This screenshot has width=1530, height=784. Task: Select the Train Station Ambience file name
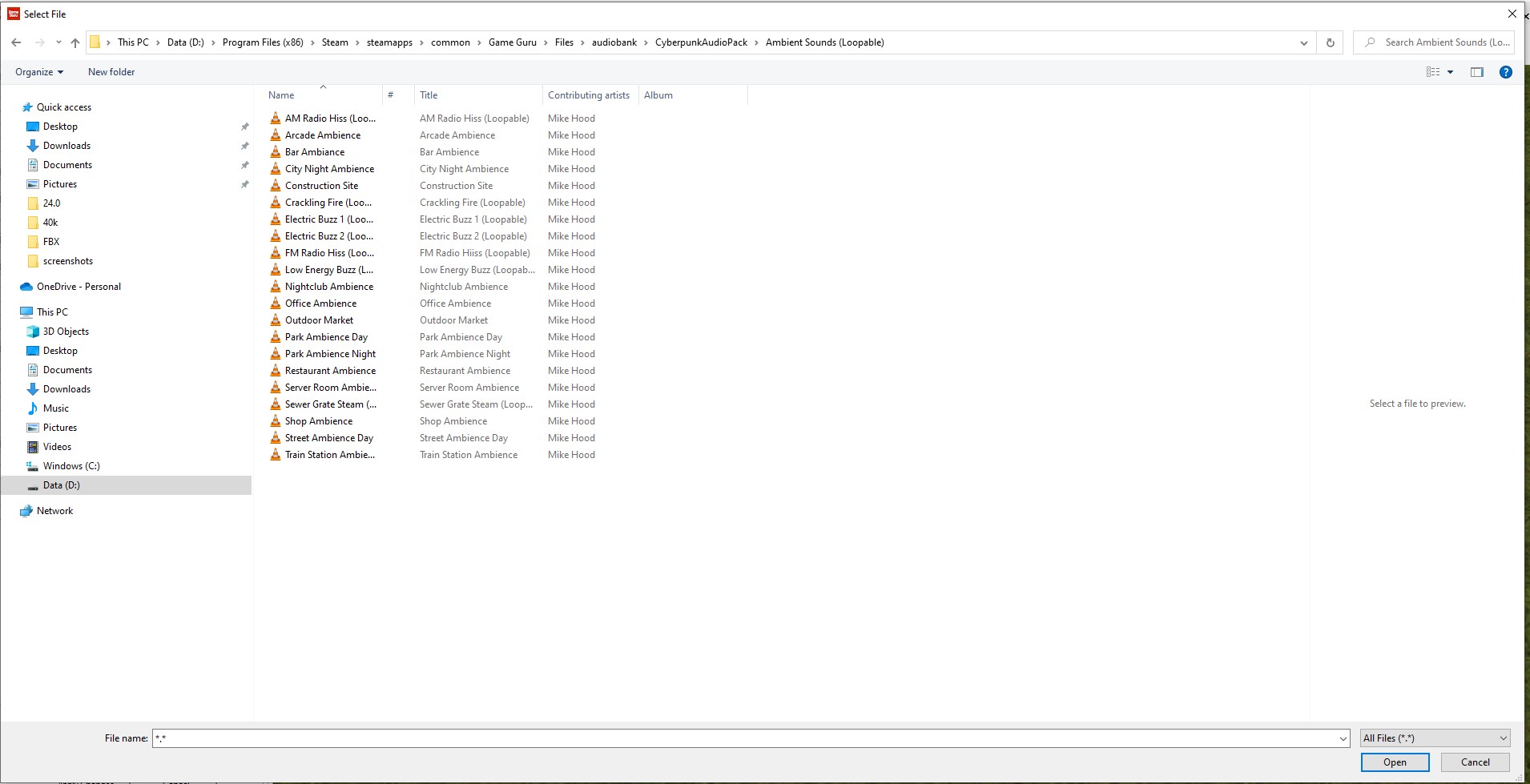329,455
